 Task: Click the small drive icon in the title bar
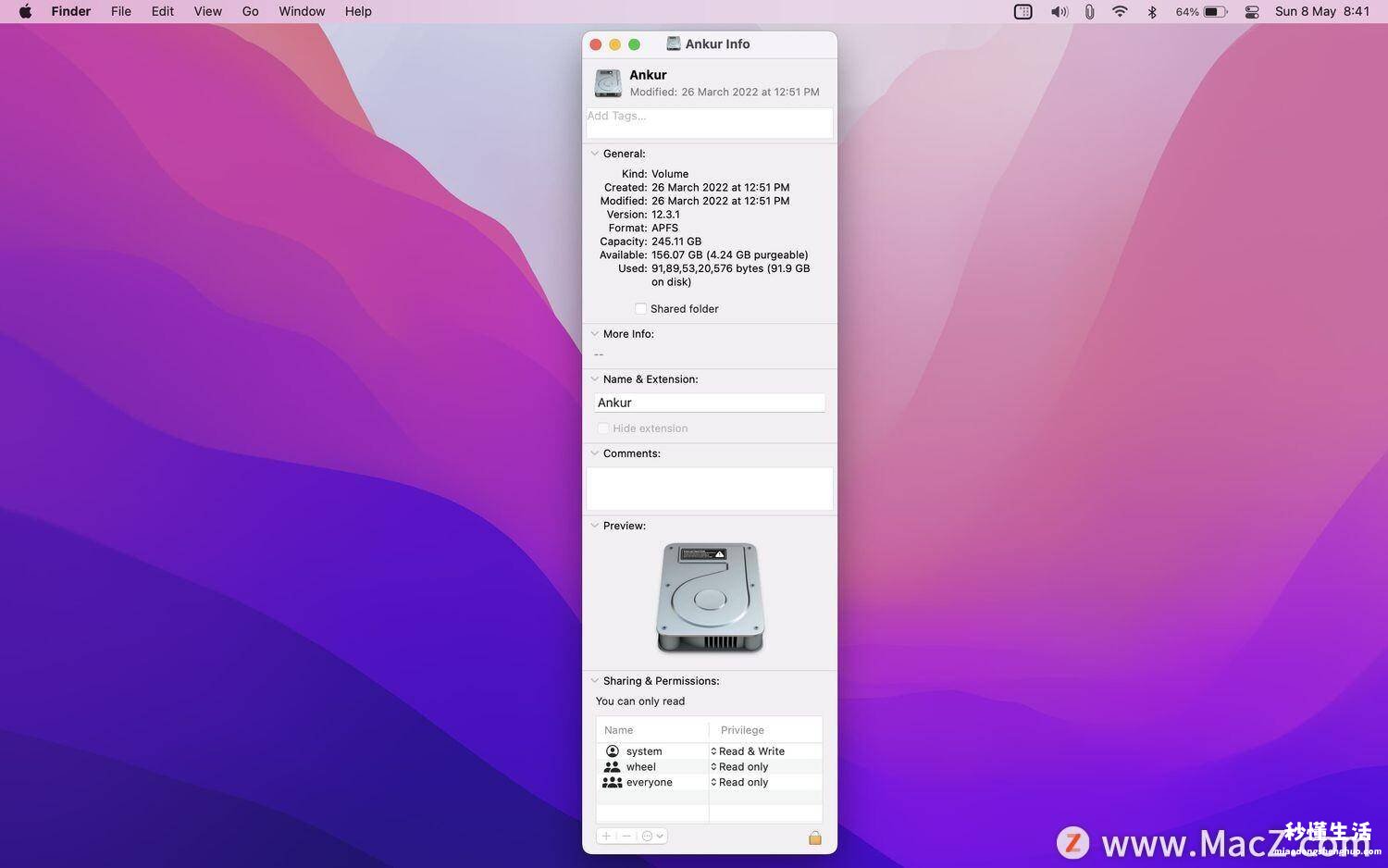tap(674, 43)
